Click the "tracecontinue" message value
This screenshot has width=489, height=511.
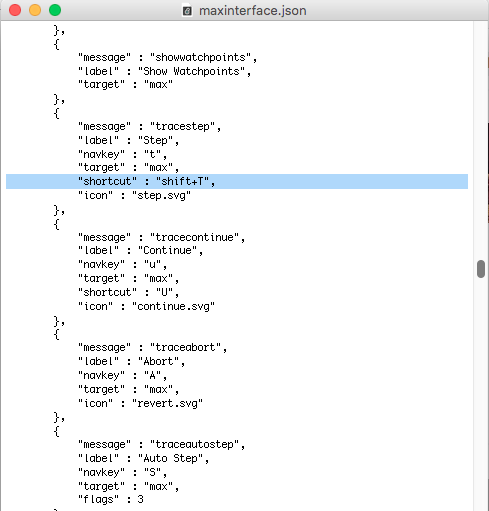(x=195, y=237)
